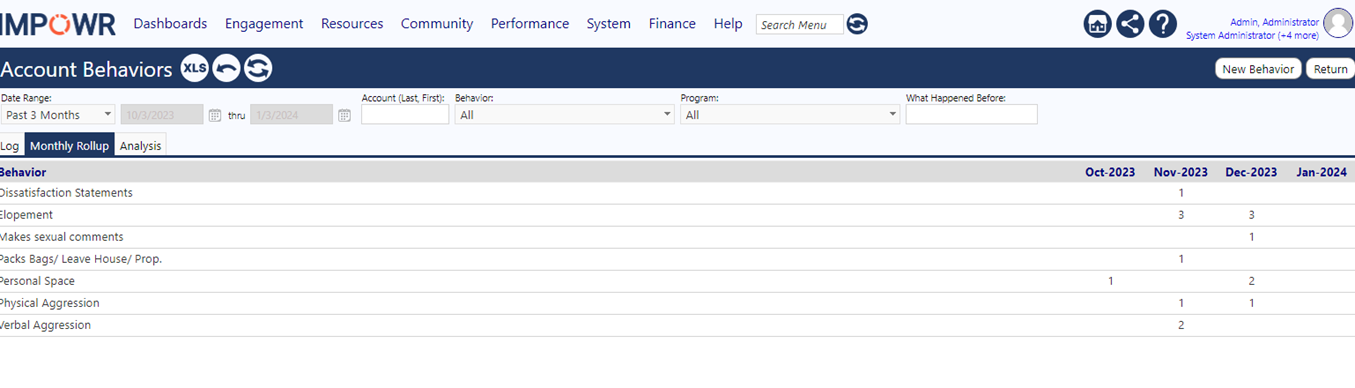
Task: Click the refresh icon beside Account Behaviors
Action: [x=258, y=69]
